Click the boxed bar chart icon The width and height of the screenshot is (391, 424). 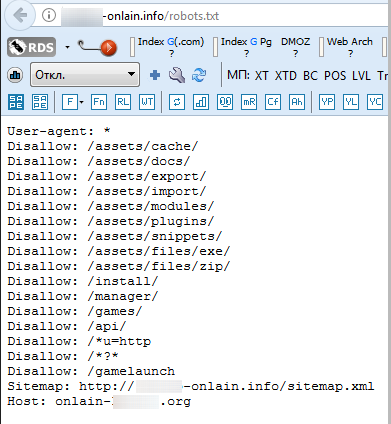click(x=201, y=102)
